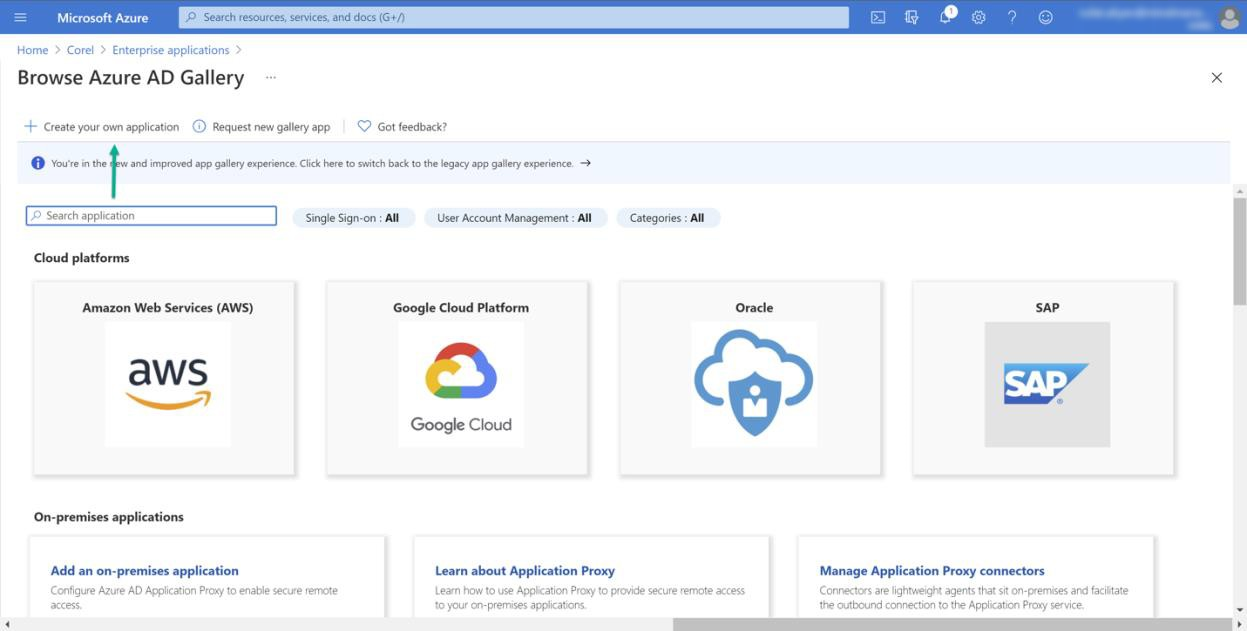
Task: Open Learn about Application Proxy link
Action: point(525,571)
